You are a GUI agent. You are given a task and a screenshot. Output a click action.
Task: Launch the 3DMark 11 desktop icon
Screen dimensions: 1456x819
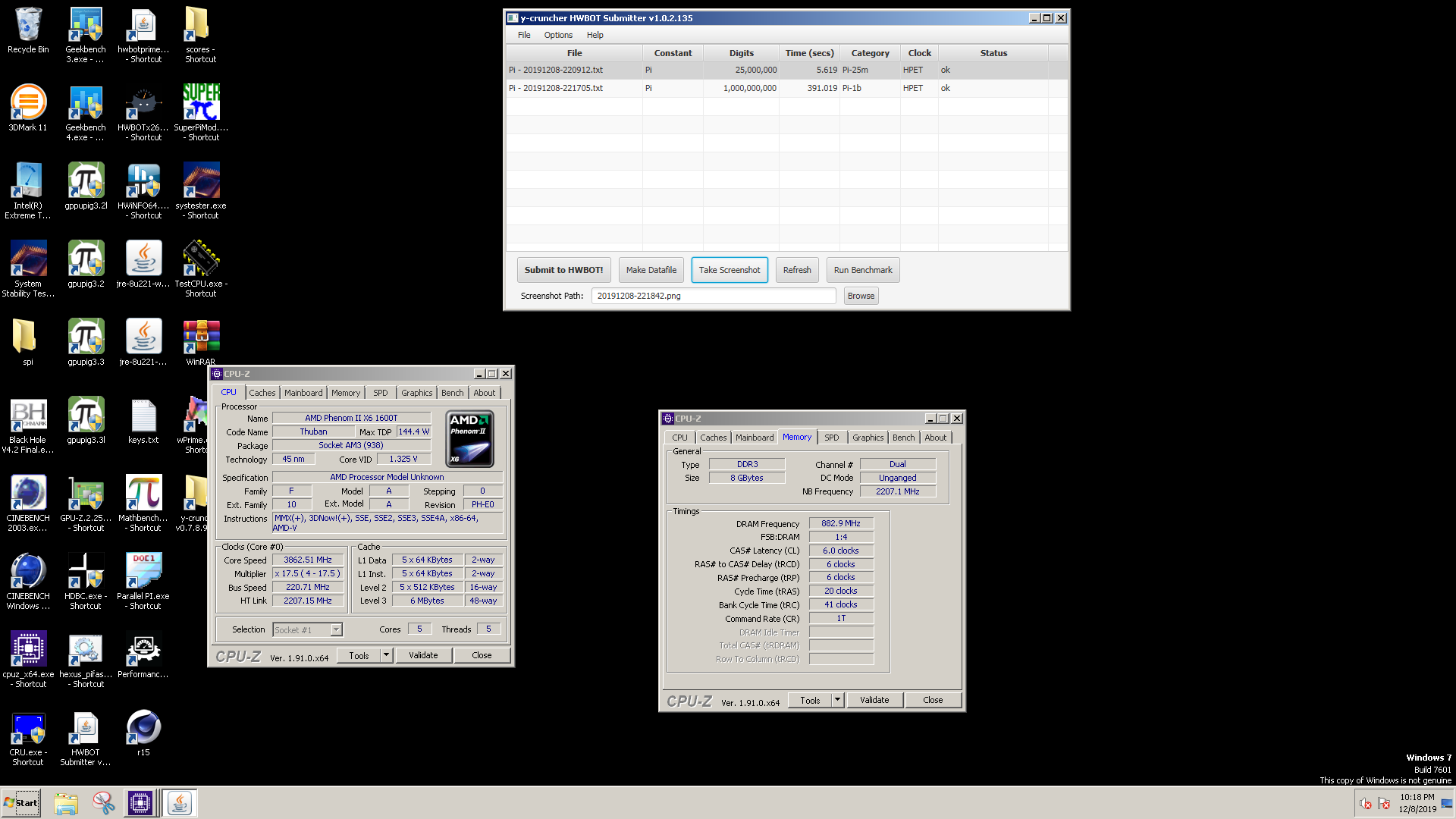(28, 108)
